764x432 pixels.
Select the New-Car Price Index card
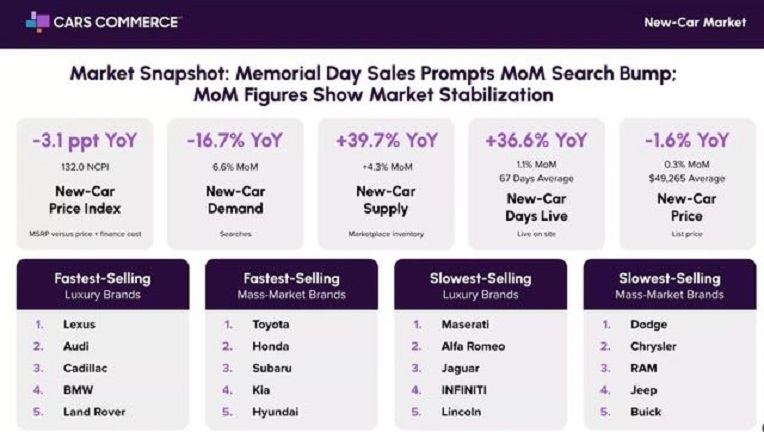click(85, 184)
